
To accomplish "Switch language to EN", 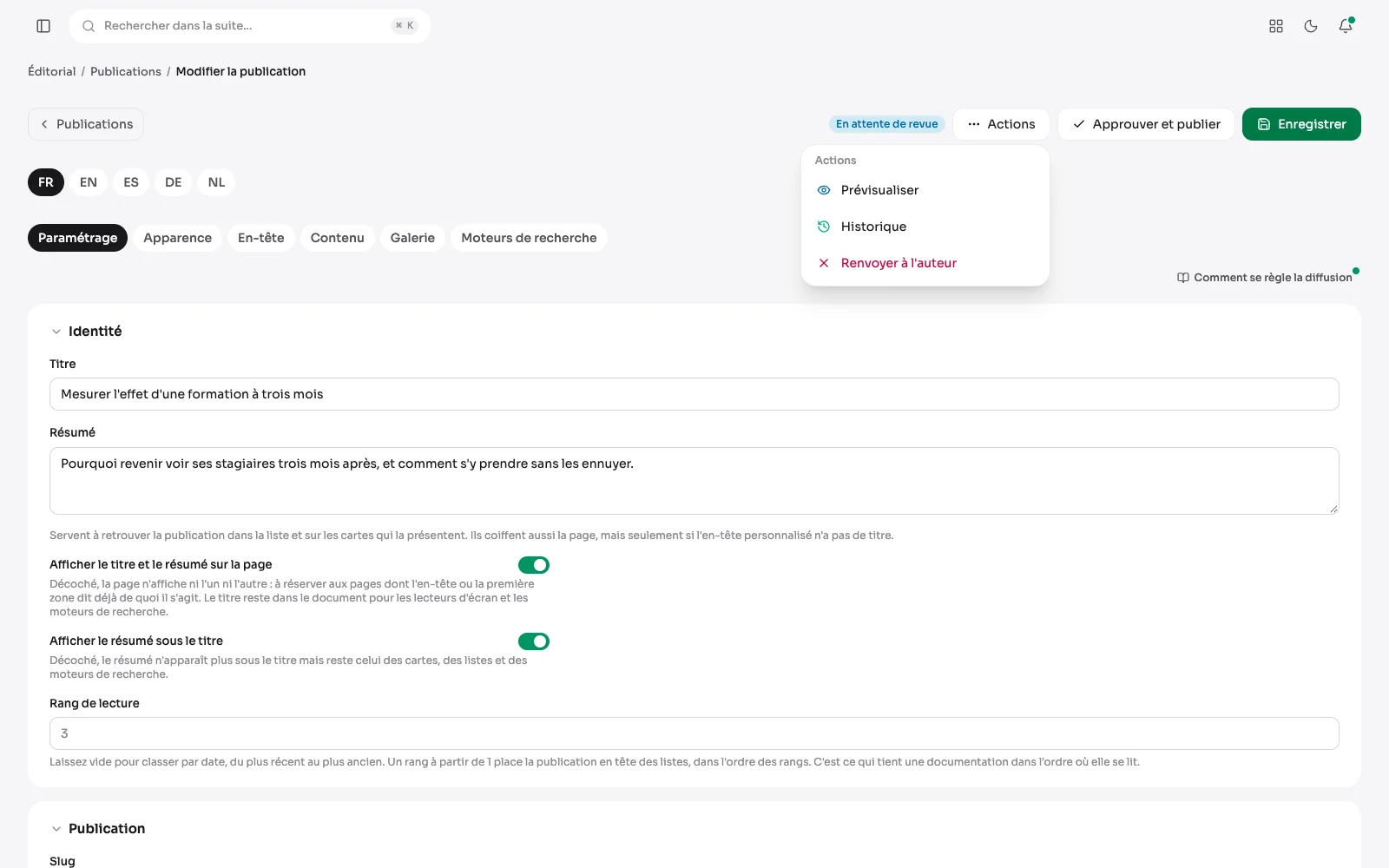I will pos(89,182).
